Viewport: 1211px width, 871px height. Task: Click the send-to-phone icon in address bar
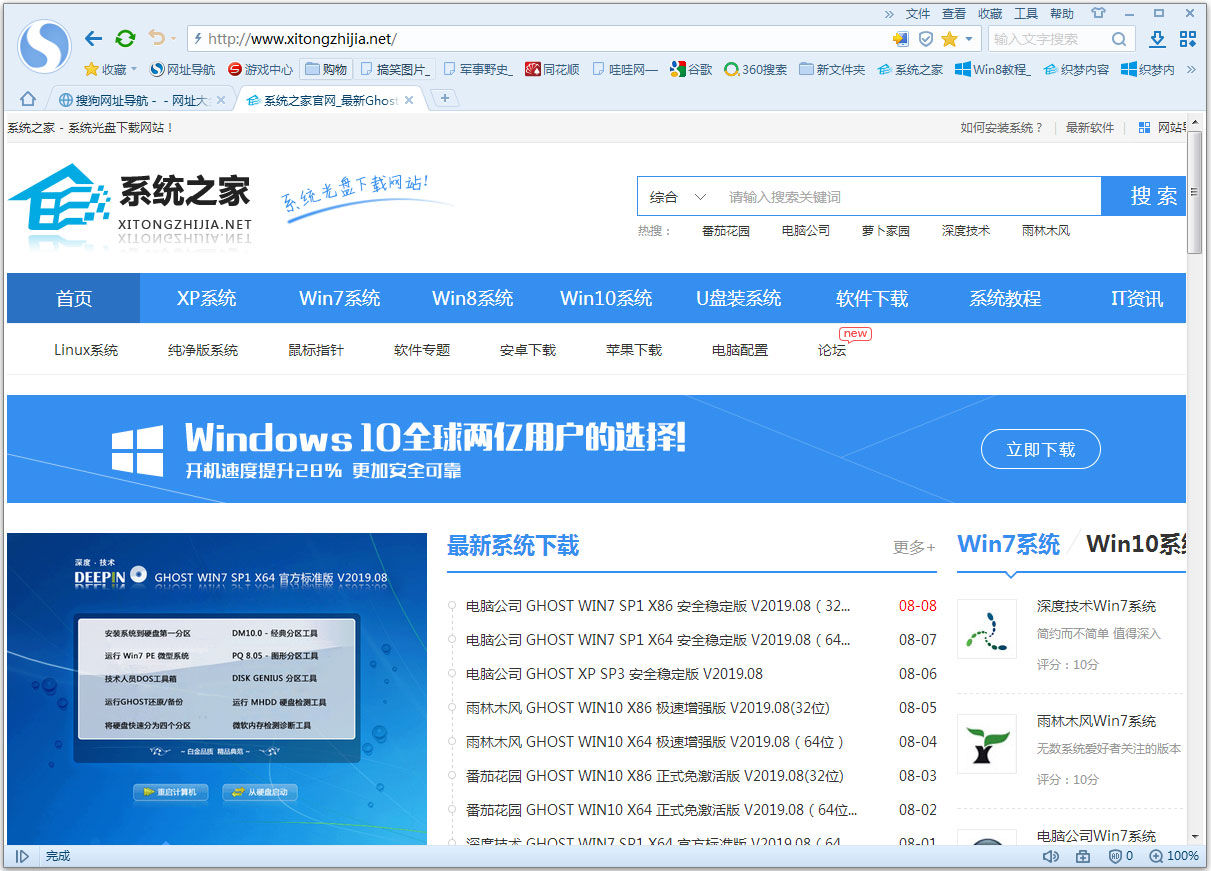(x=901, y=39)
